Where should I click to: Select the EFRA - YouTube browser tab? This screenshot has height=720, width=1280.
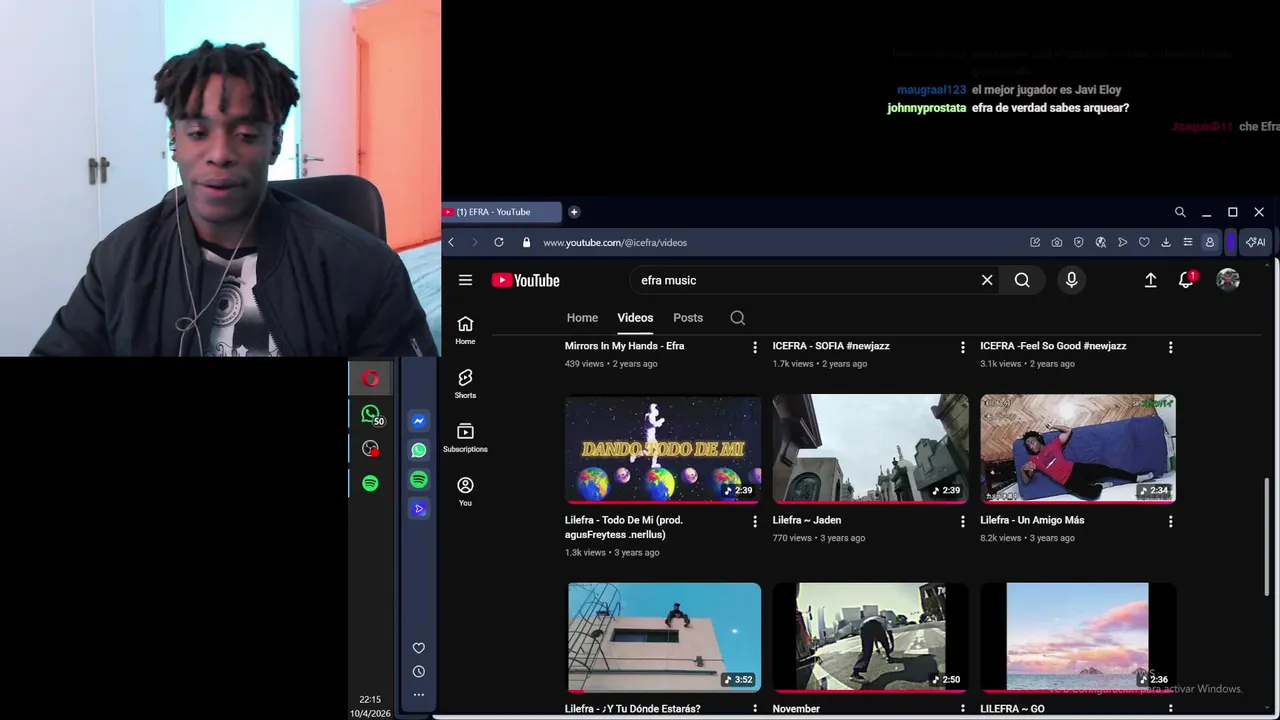click(x=502, y=212)
